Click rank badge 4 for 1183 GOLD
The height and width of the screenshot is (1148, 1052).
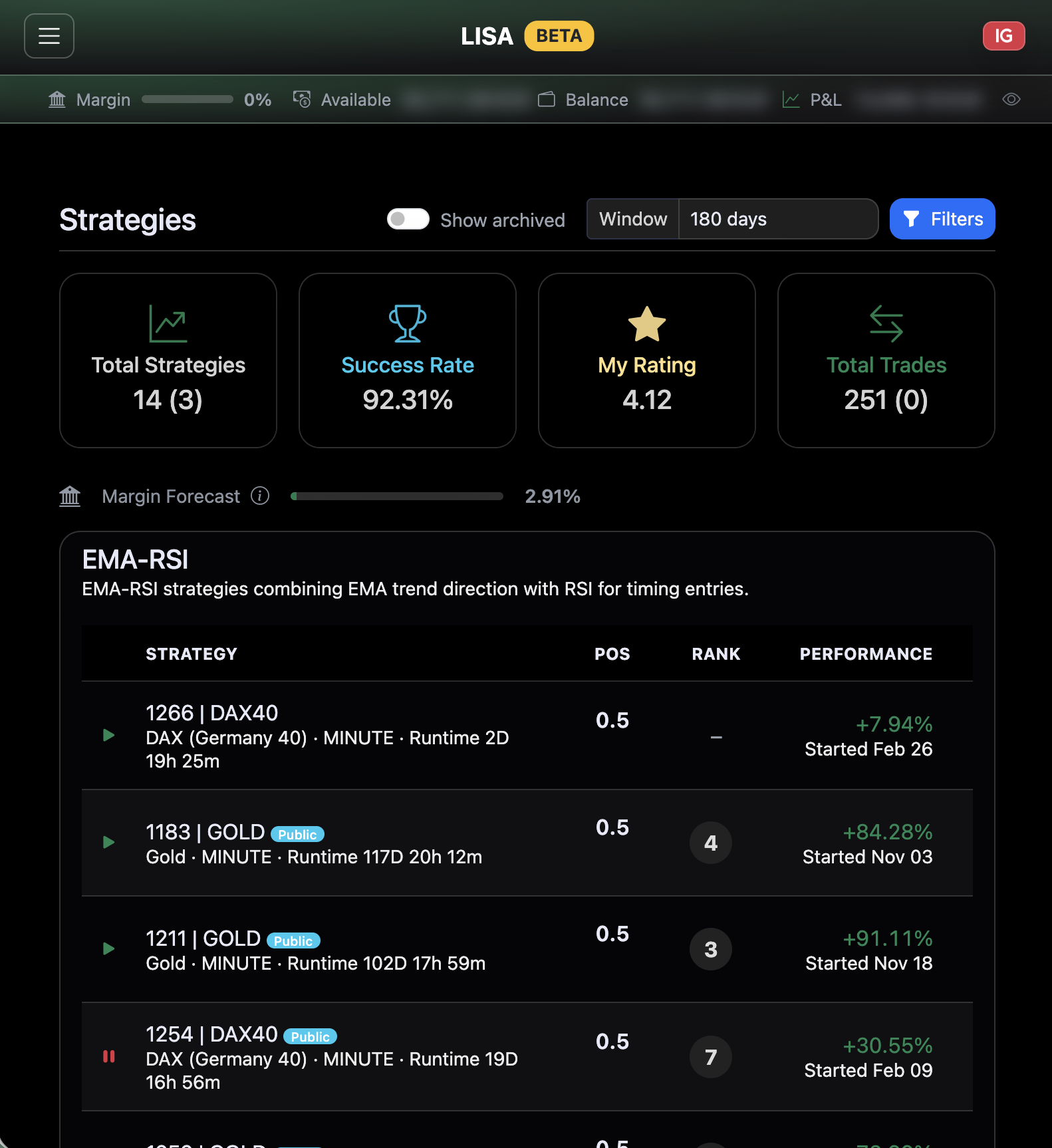pyautogui.click(x=711, y=843)
